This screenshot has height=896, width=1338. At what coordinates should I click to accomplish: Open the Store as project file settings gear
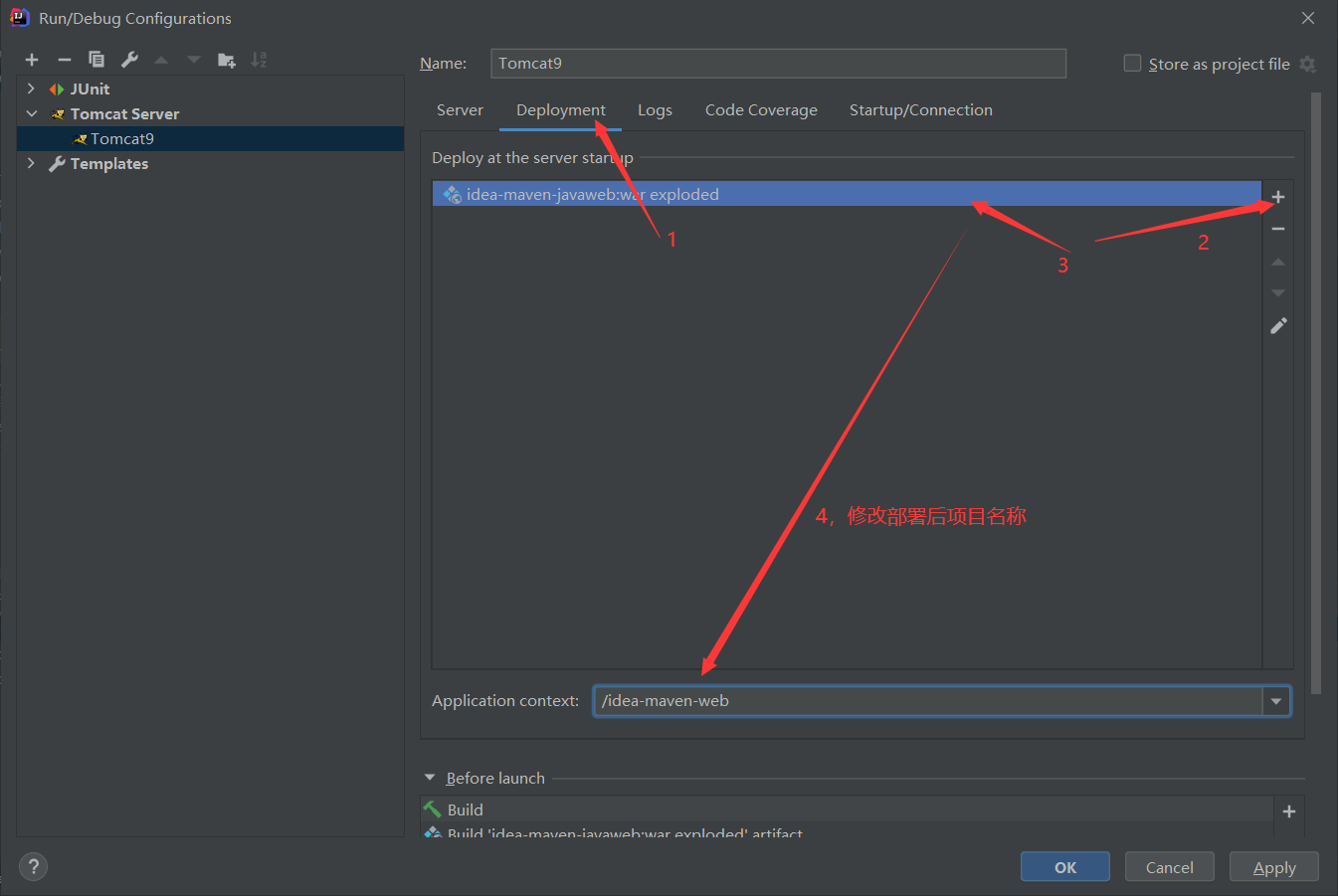pos(1308,65)
